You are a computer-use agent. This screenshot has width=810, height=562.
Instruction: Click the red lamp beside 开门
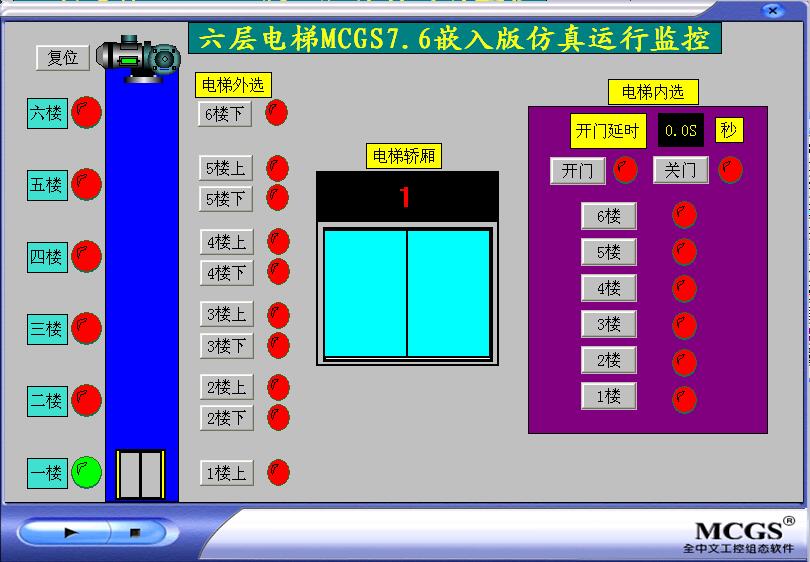625,169
